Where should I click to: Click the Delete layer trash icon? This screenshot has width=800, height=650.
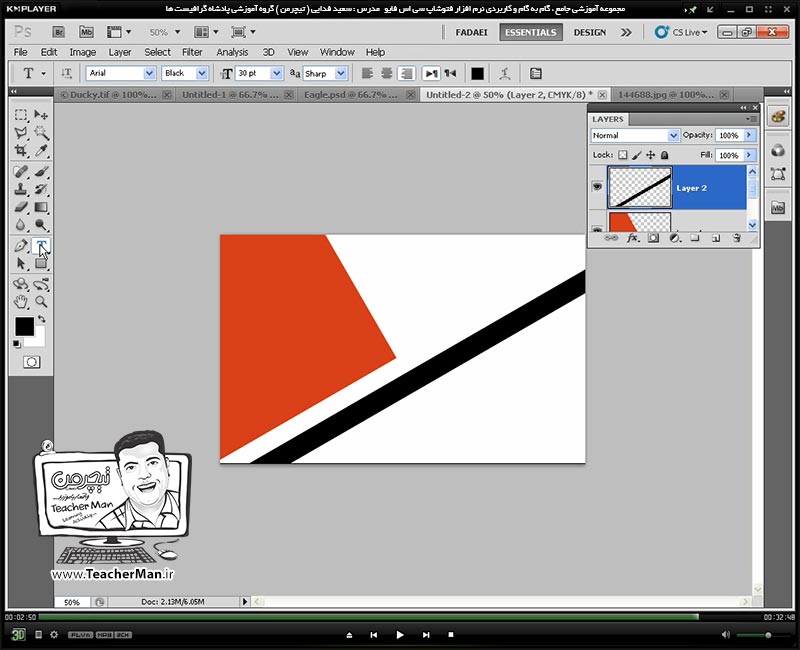[736, 238]
